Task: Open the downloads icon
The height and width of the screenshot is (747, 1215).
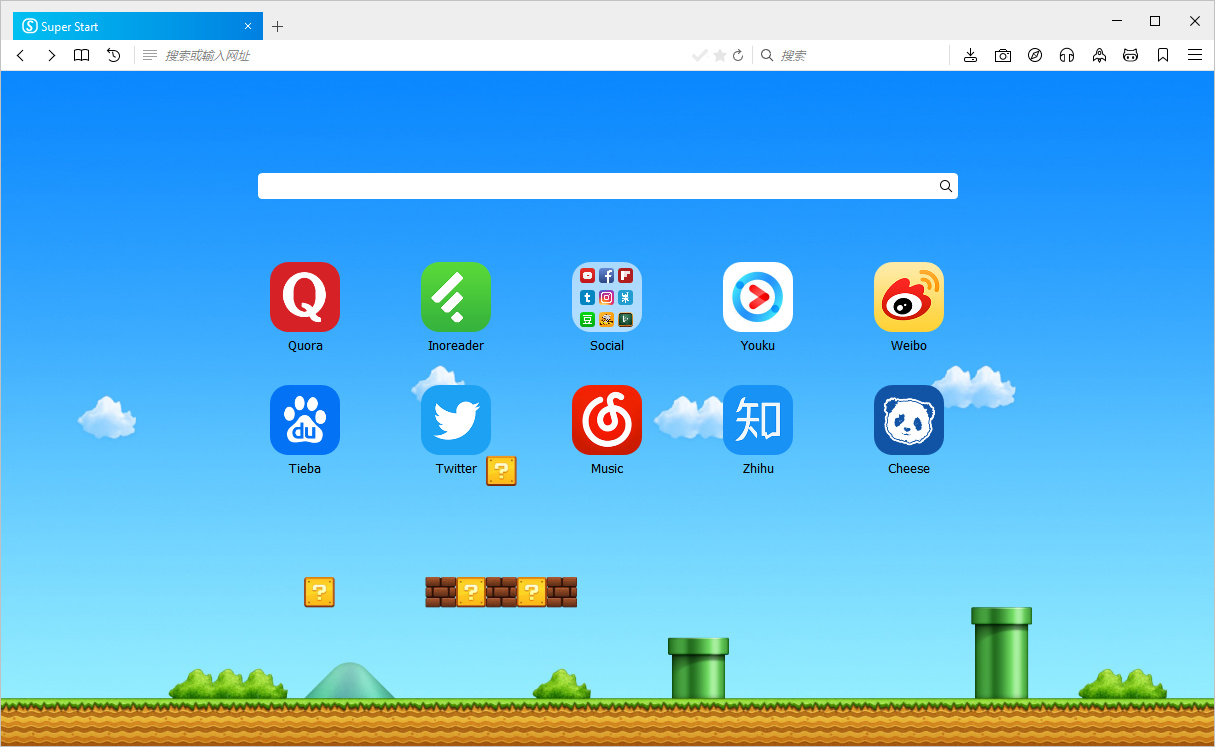Action: [970, 55]
